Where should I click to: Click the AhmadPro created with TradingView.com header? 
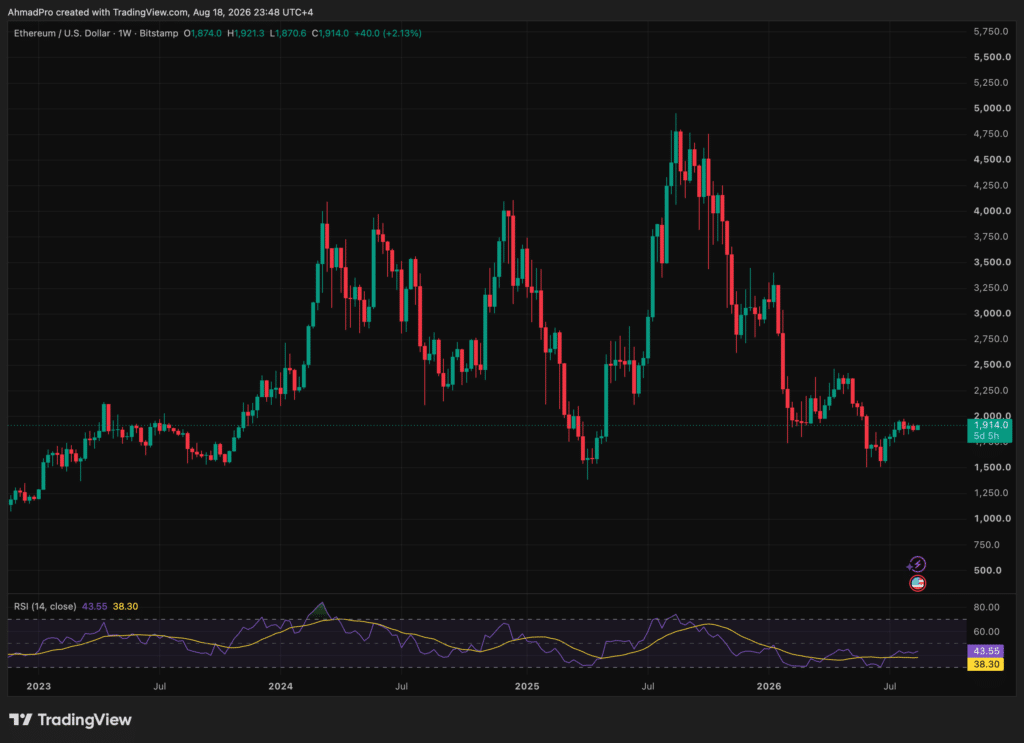(161, 12)
